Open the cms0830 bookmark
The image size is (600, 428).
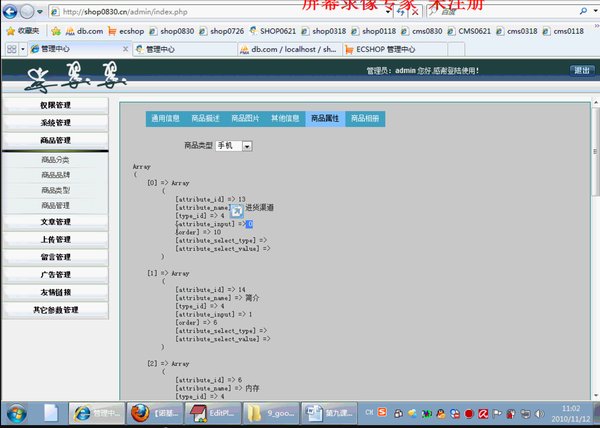click(421, 31)
